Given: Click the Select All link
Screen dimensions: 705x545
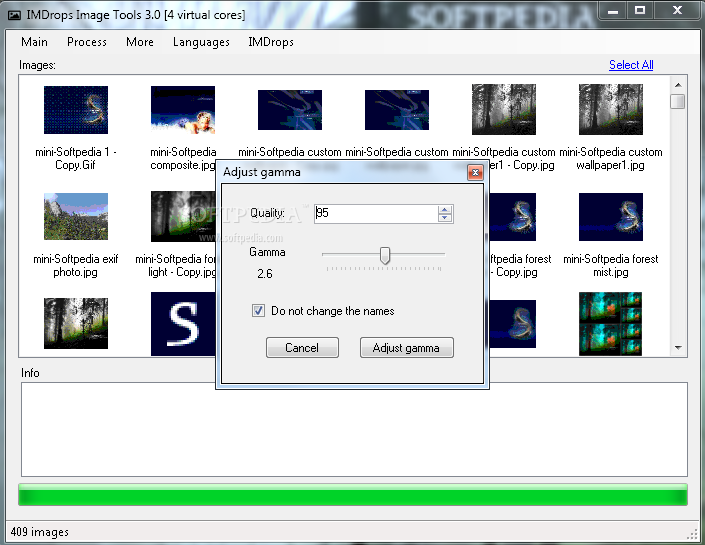Looking at the screenshot, I should click(631, 65).
